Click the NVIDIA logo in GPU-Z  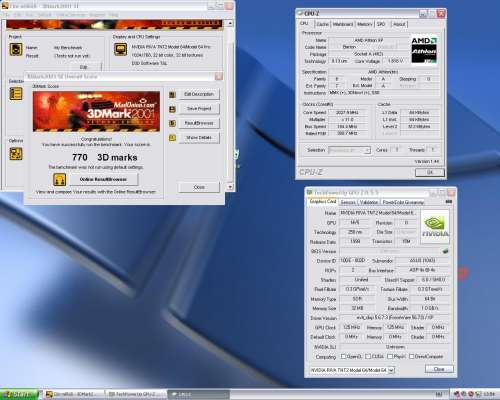[x=435, y=226]
